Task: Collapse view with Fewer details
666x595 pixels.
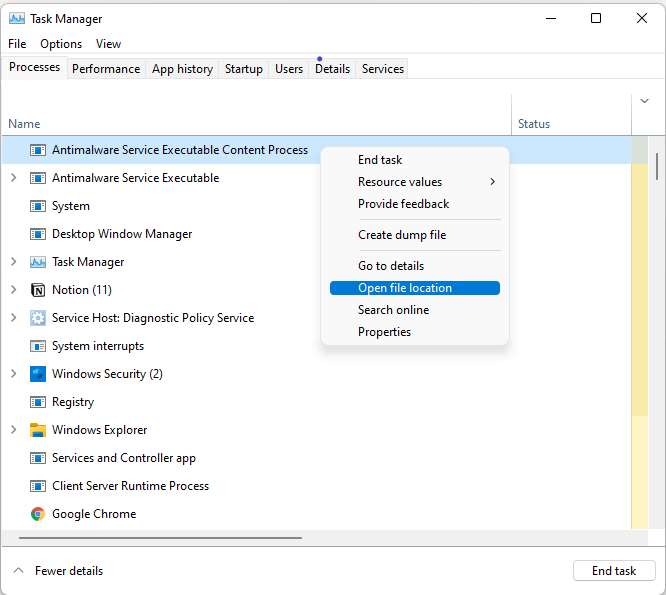Action: pyautogui.click(x=58, y=571)
